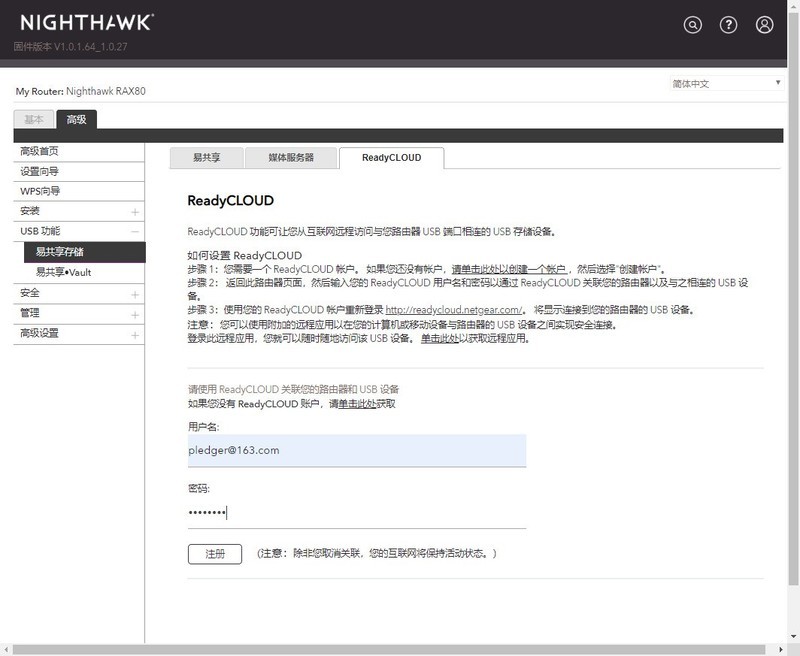Focus the 用户名 input field
The image size is (800, 656).
[x=357, y=450]
